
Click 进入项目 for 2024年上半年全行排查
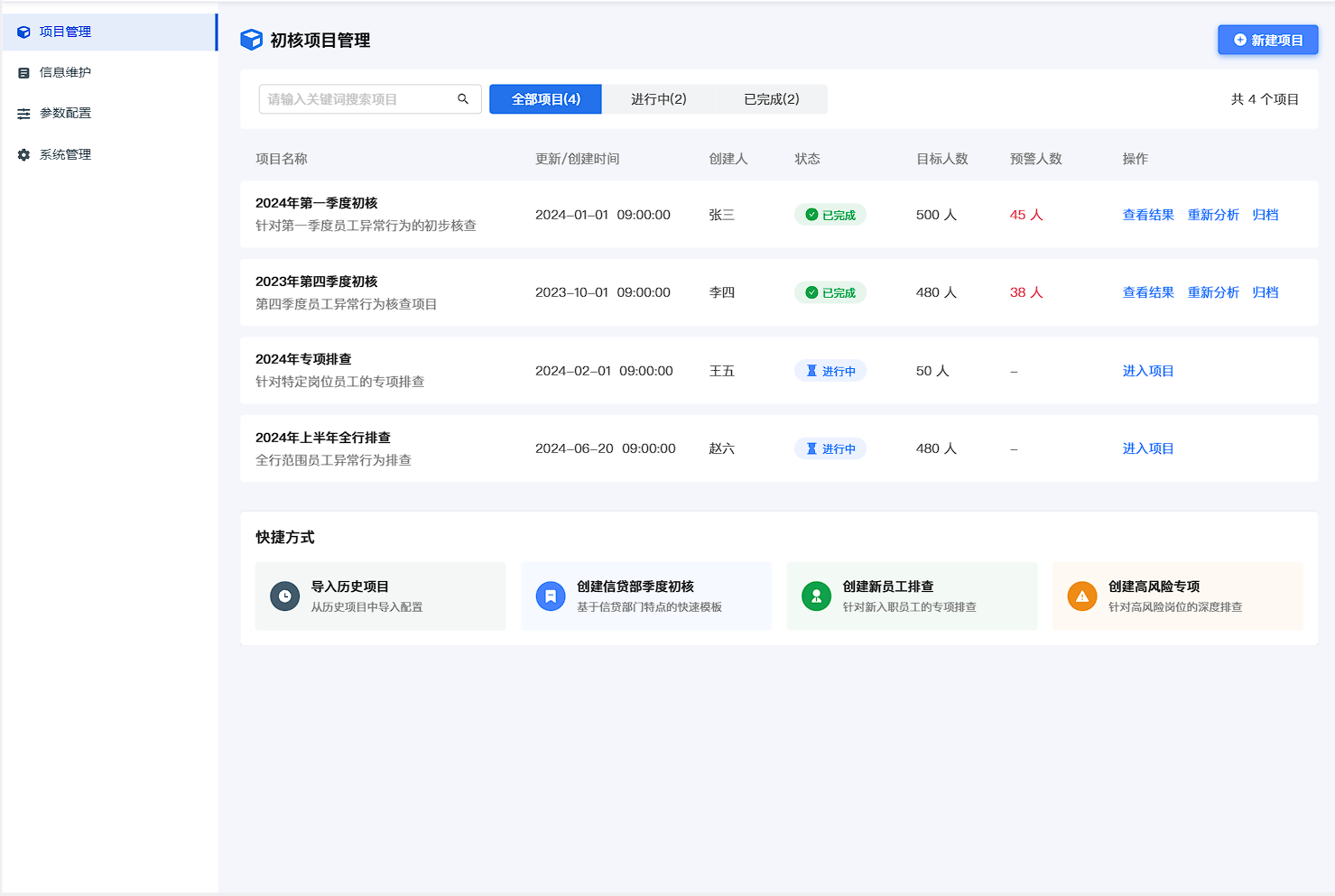pos(1147,448)
